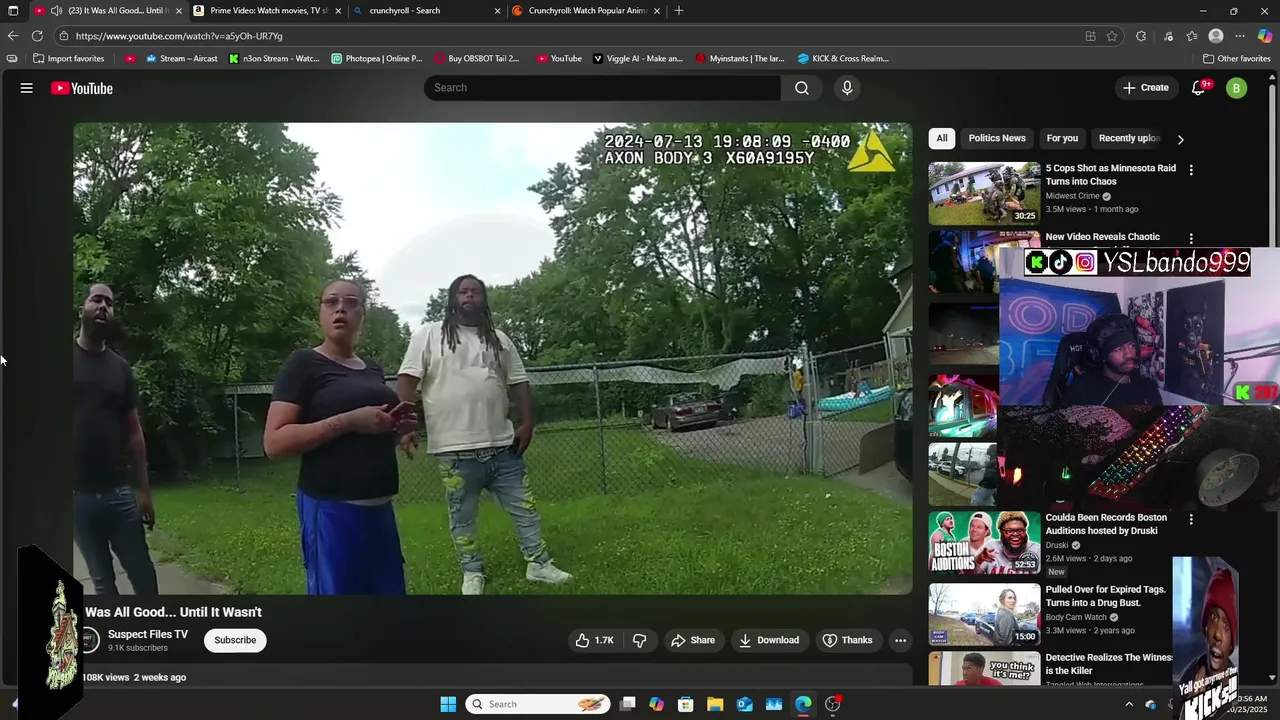The image size is (1280, 720).
Task: Open 'KICK & Cross Realm' bookmark
Action: tap(843, 59)
